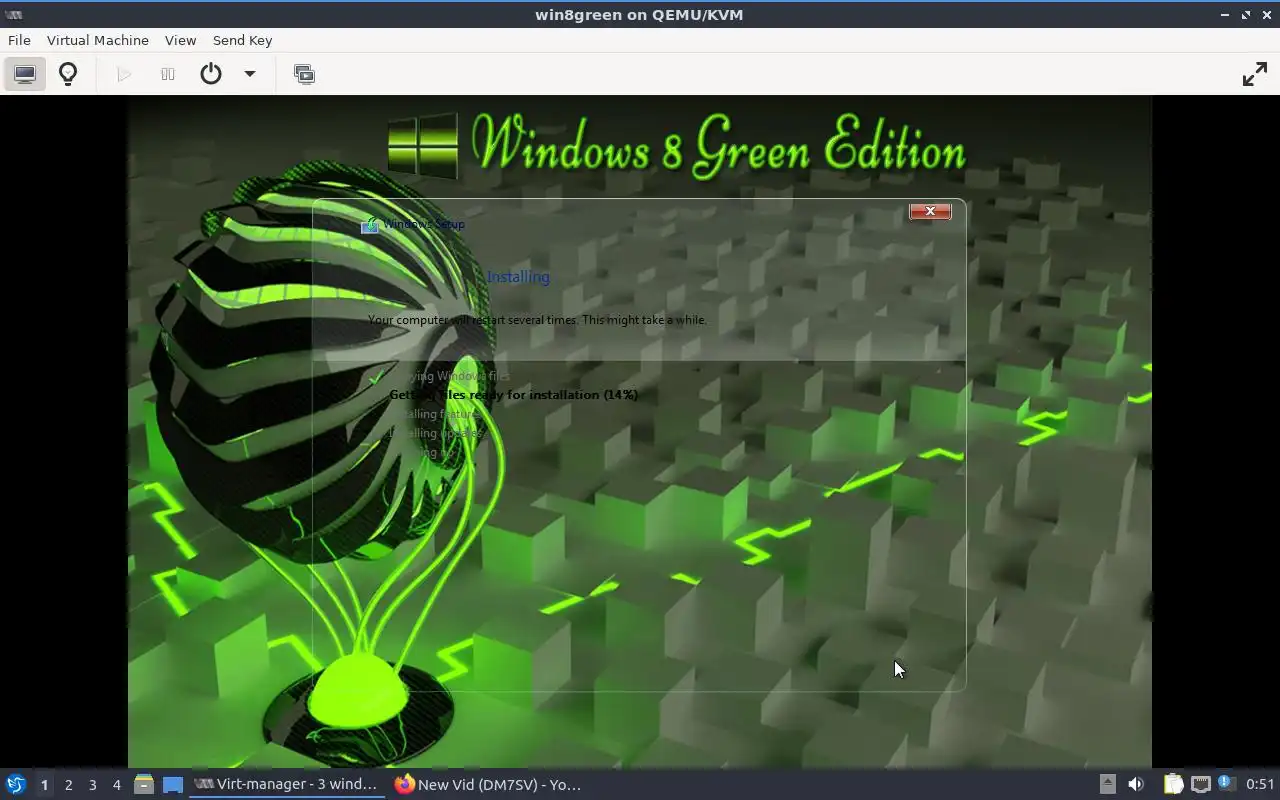
Task: Open the View menu
Action: (x=180, y=40)
